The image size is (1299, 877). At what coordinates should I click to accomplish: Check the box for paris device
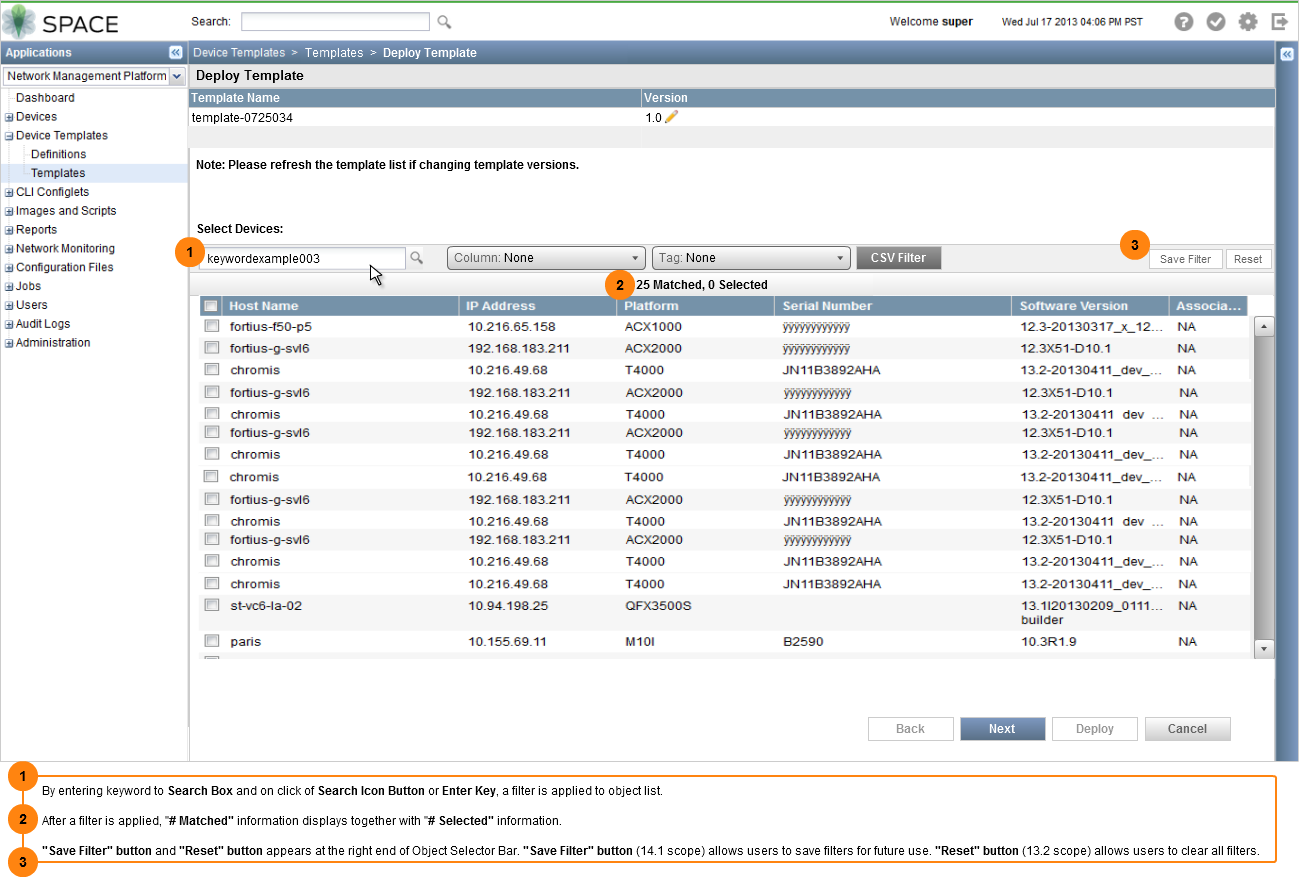click(x=211, y=641)
